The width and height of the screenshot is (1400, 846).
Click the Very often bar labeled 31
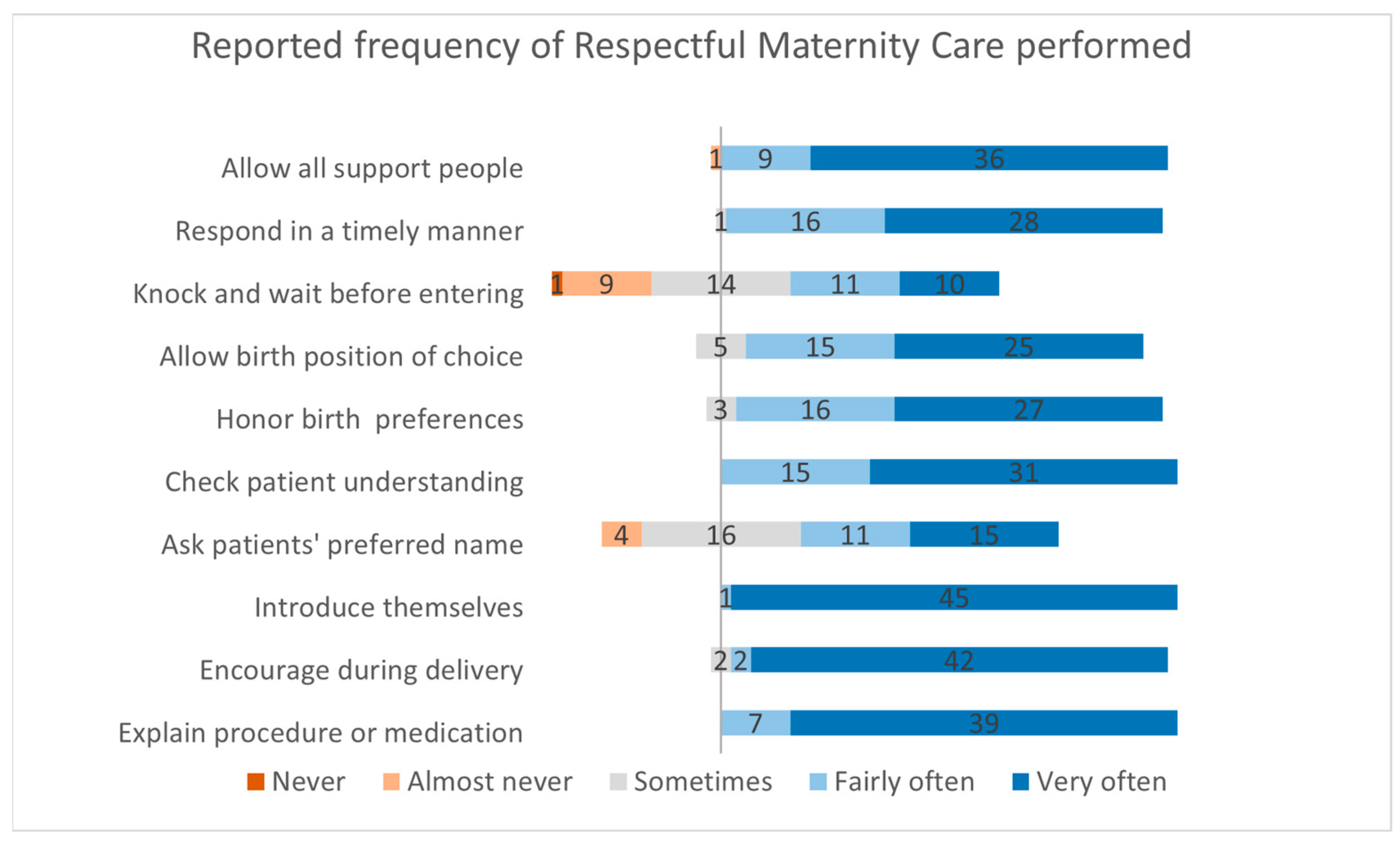tap(1023, 472)
